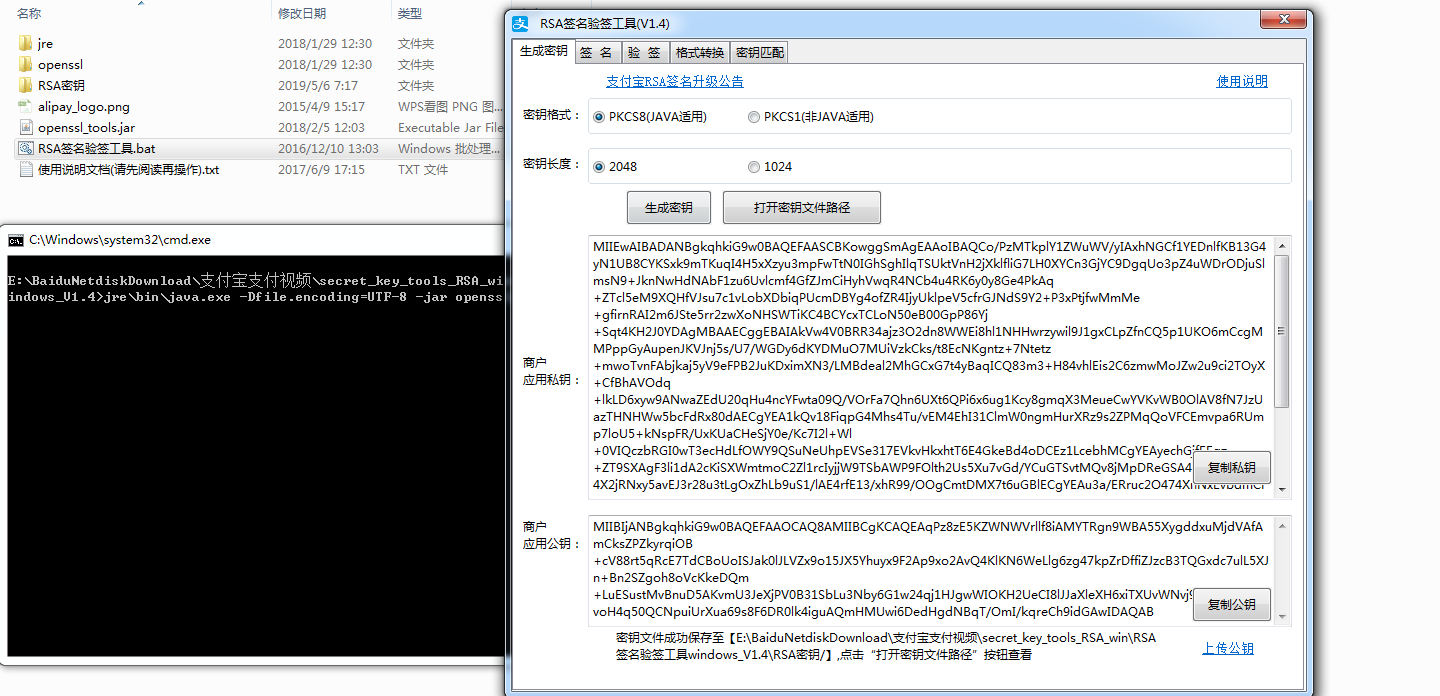Click the 2018/2/5 12:03 date cell
This screenshot has width=1440, height=696.
pyautogui.click(x=321, y=128)
